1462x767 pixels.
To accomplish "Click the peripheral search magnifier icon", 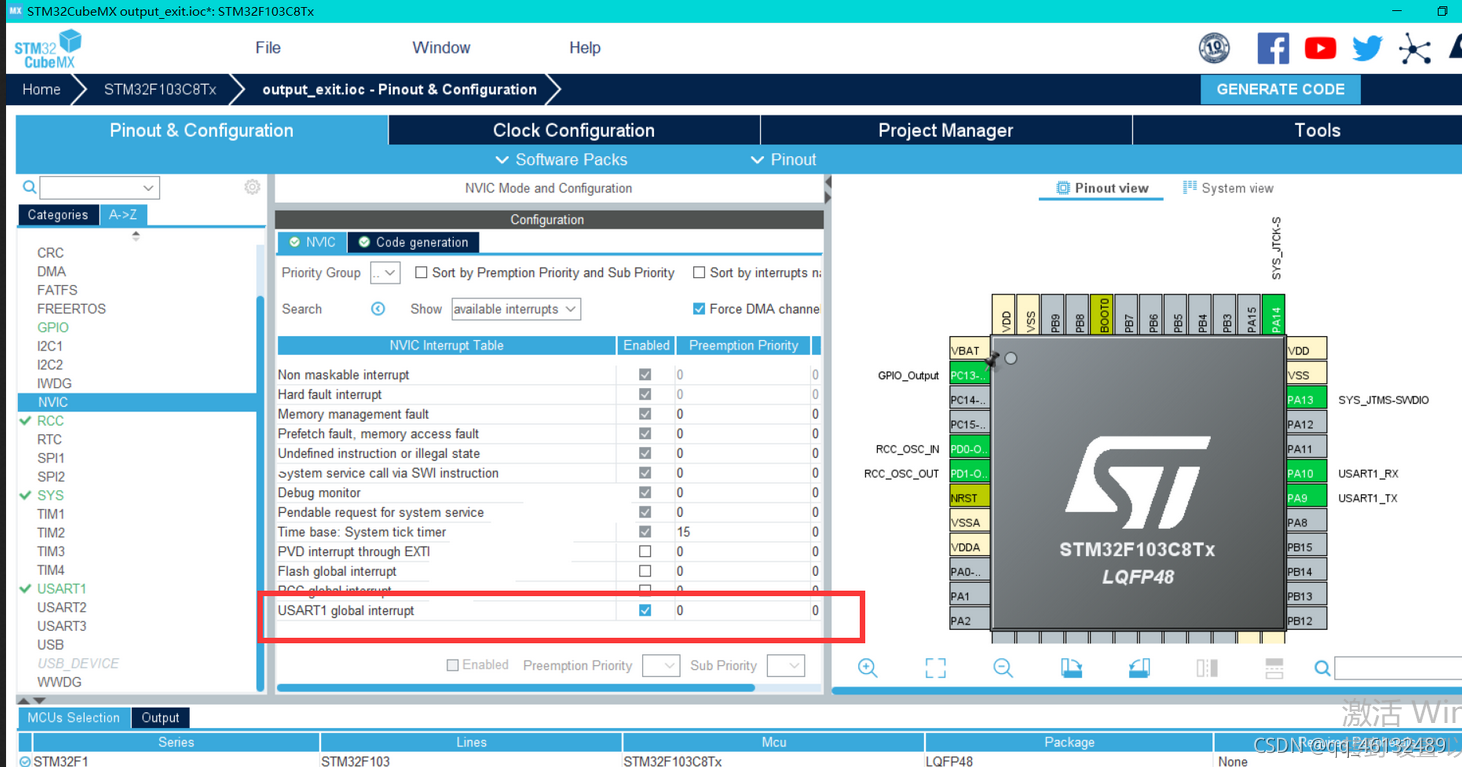I will (30, 187).
